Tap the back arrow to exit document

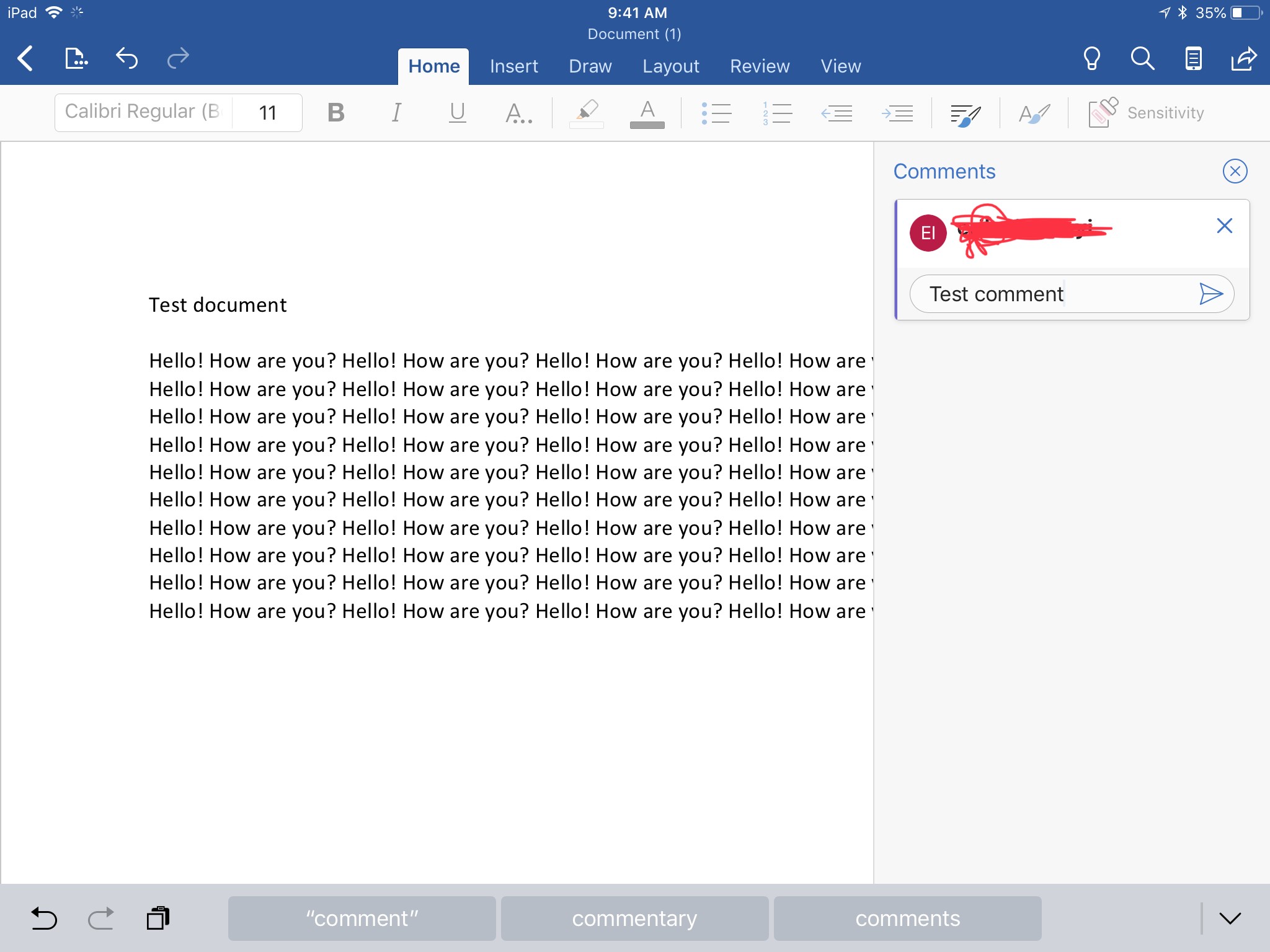[25, 59]
